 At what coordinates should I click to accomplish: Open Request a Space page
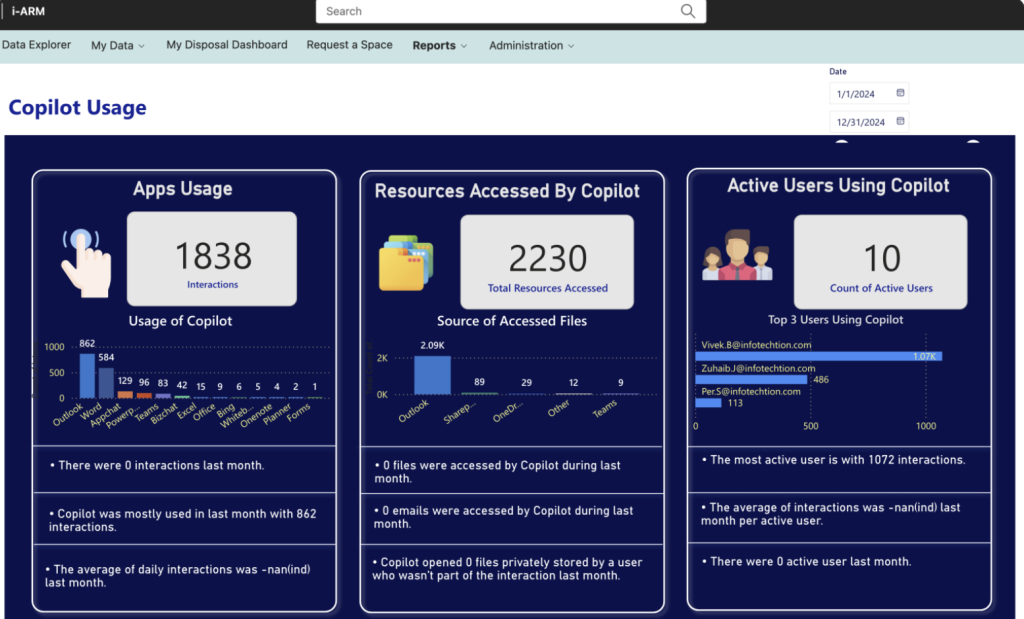349,45
